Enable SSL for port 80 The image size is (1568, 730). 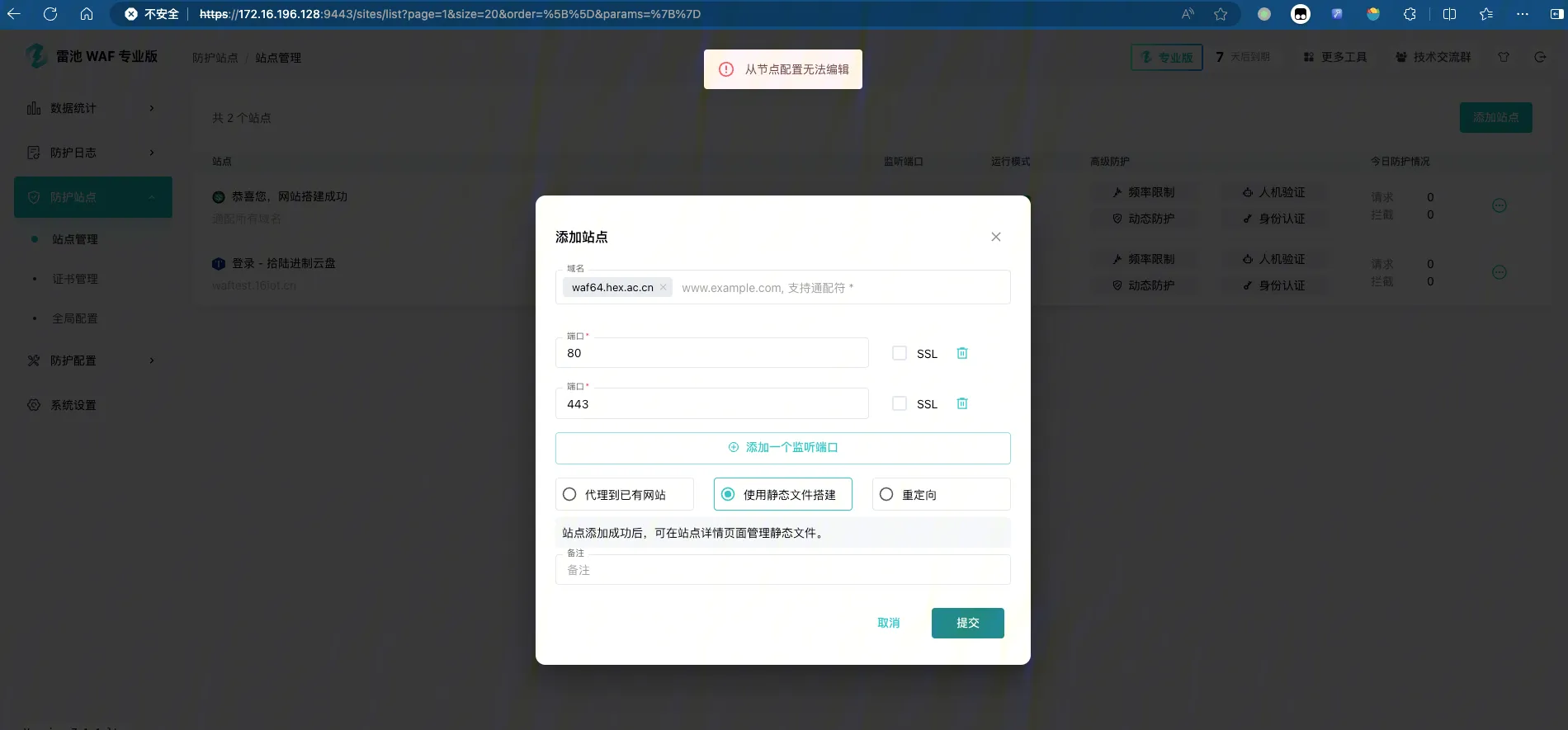[x=900, y=353]
